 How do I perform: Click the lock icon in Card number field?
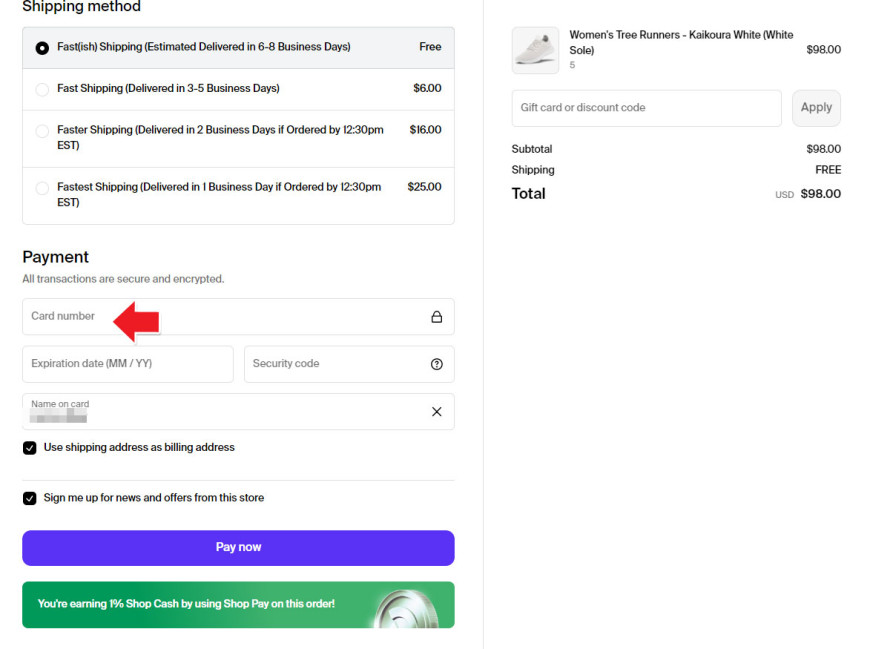coord(437,317)
